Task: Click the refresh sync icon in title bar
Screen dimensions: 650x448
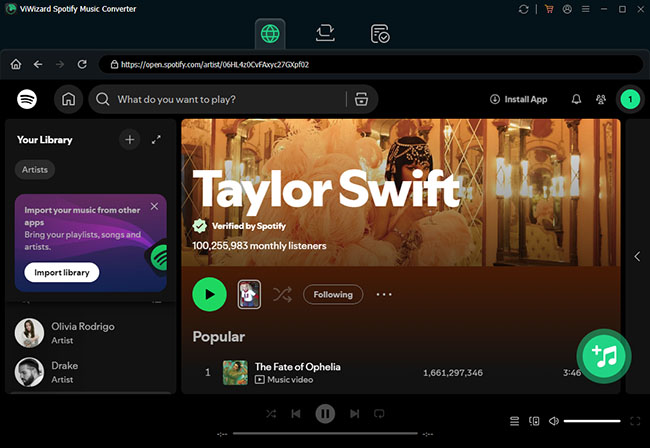Action: click(524, 9)
